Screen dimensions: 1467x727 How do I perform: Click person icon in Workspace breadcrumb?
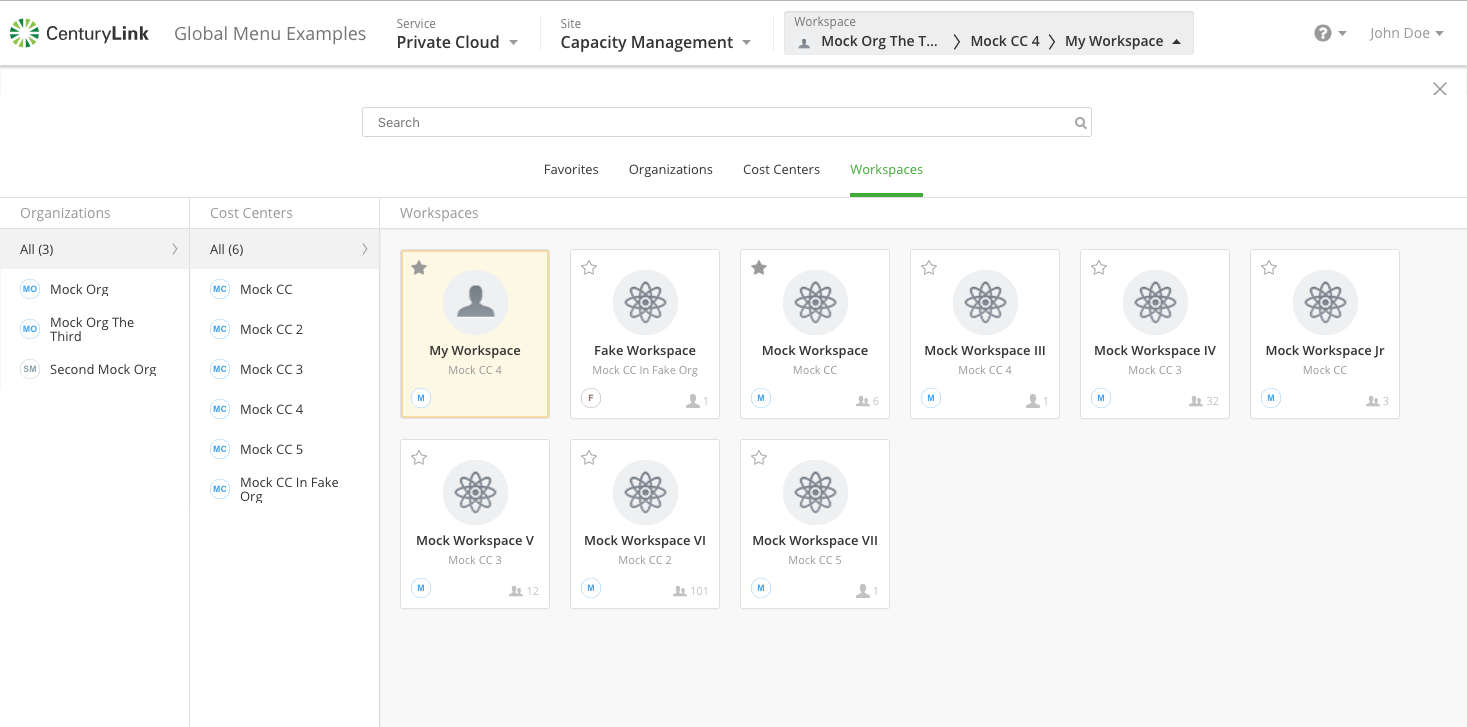[x=804, y=42]
